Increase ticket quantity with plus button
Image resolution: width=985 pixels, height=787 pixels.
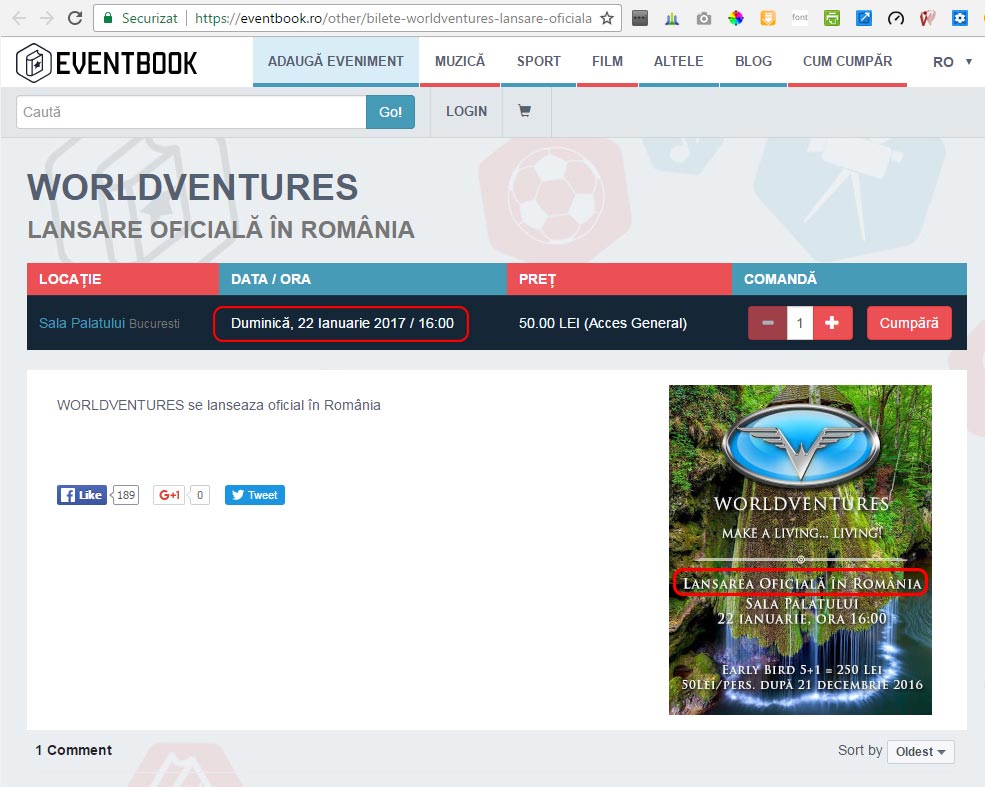point(832,323)
